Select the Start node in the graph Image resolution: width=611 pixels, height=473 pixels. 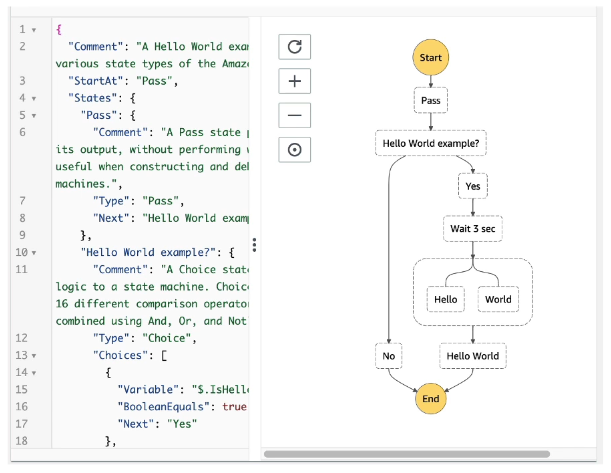pos(431,58)
